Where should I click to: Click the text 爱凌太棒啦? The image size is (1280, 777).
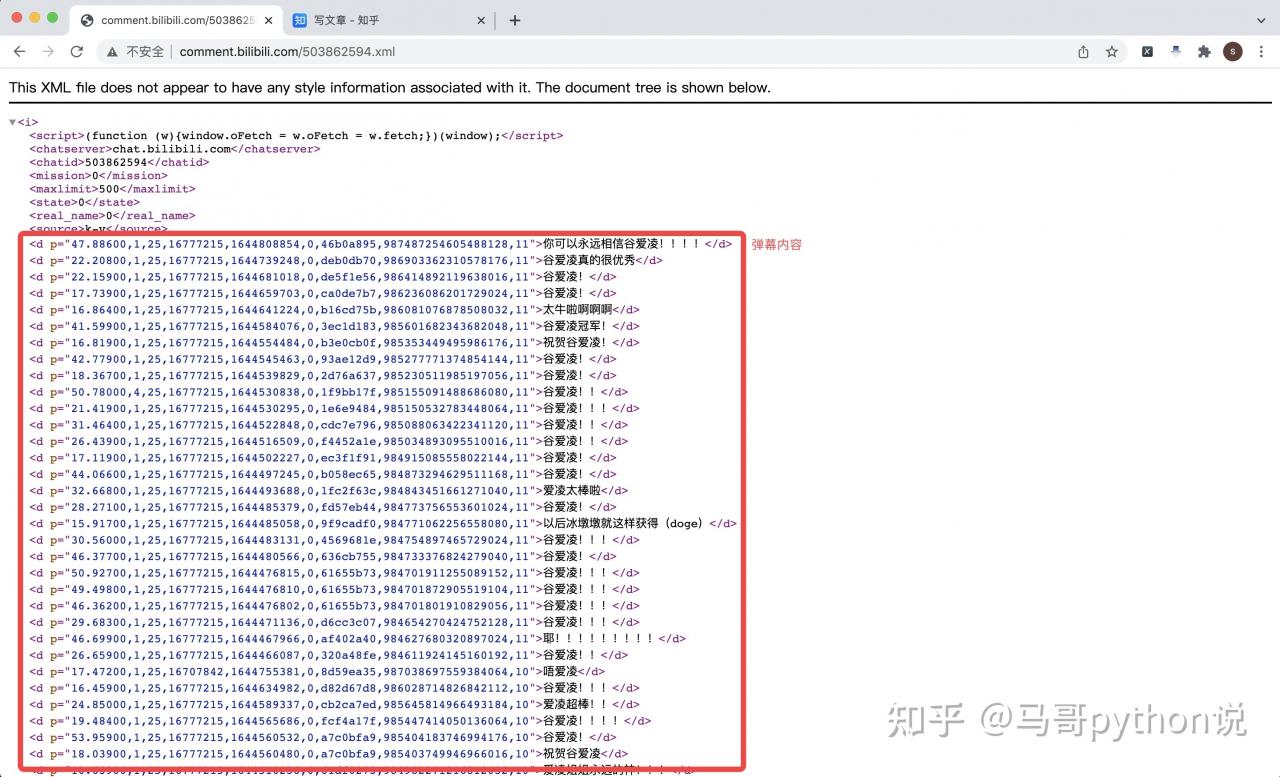(571, 490)
